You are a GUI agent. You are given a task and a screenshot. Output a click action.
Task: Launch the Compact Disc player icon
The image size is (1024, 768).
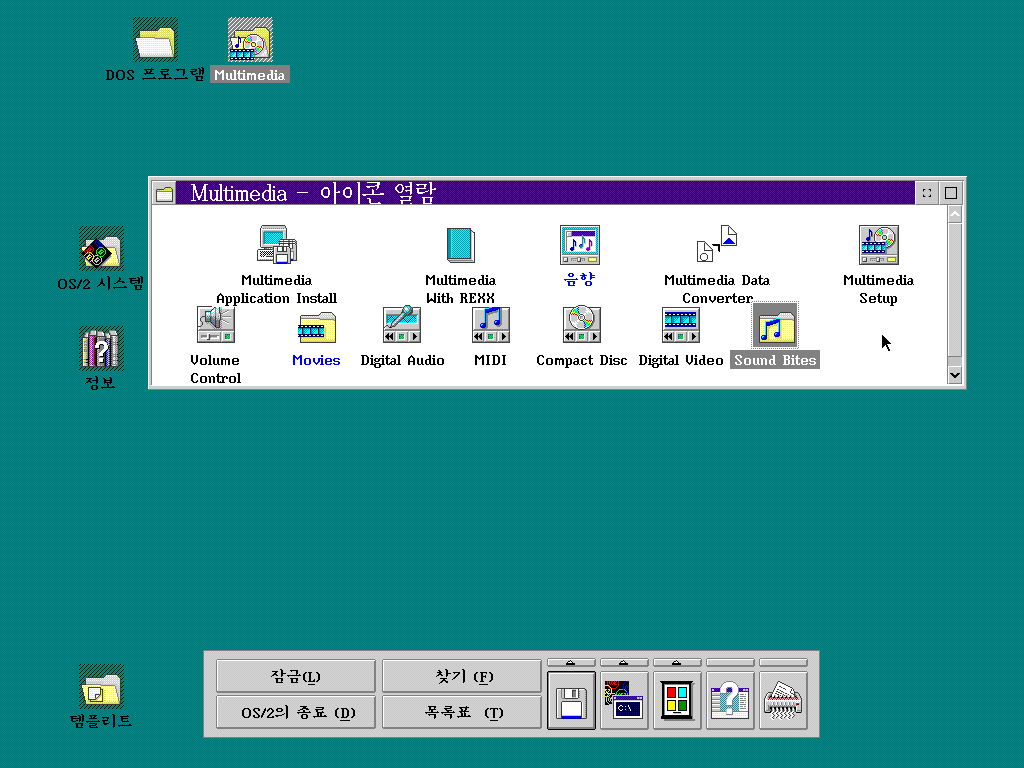pos(581,325)
